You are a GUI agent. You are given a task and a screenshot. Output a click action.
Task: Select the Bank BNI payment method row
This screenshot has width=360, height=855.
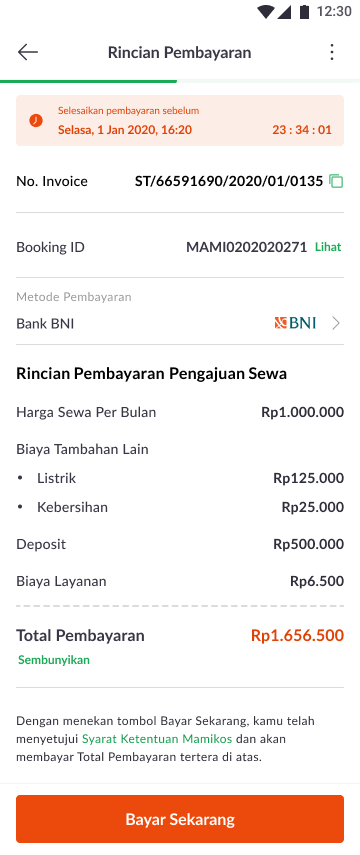(x=180, y=323)
